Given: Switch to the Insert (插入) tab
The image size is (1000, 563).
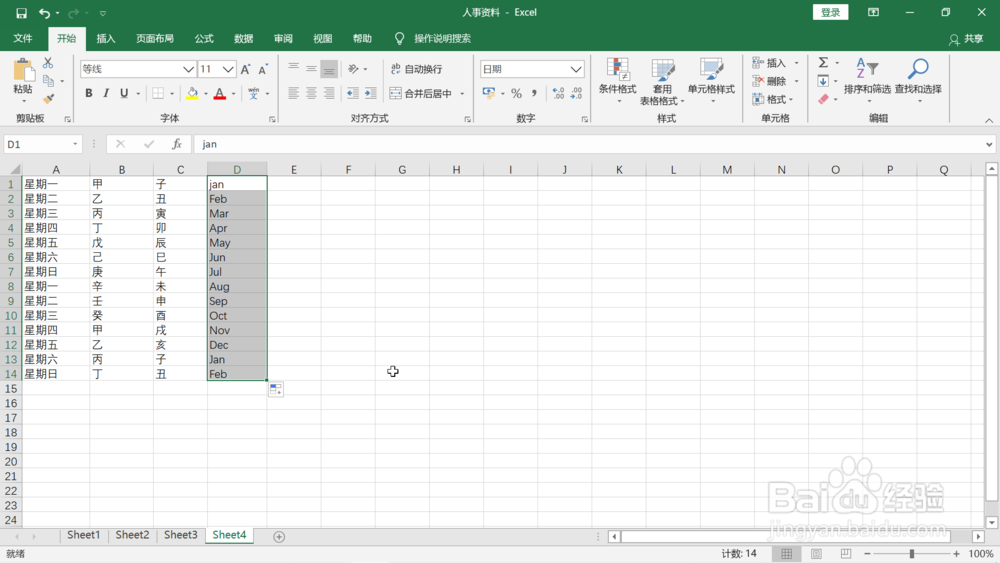Looking at the screenshot, I should click(x=106, y=38).
